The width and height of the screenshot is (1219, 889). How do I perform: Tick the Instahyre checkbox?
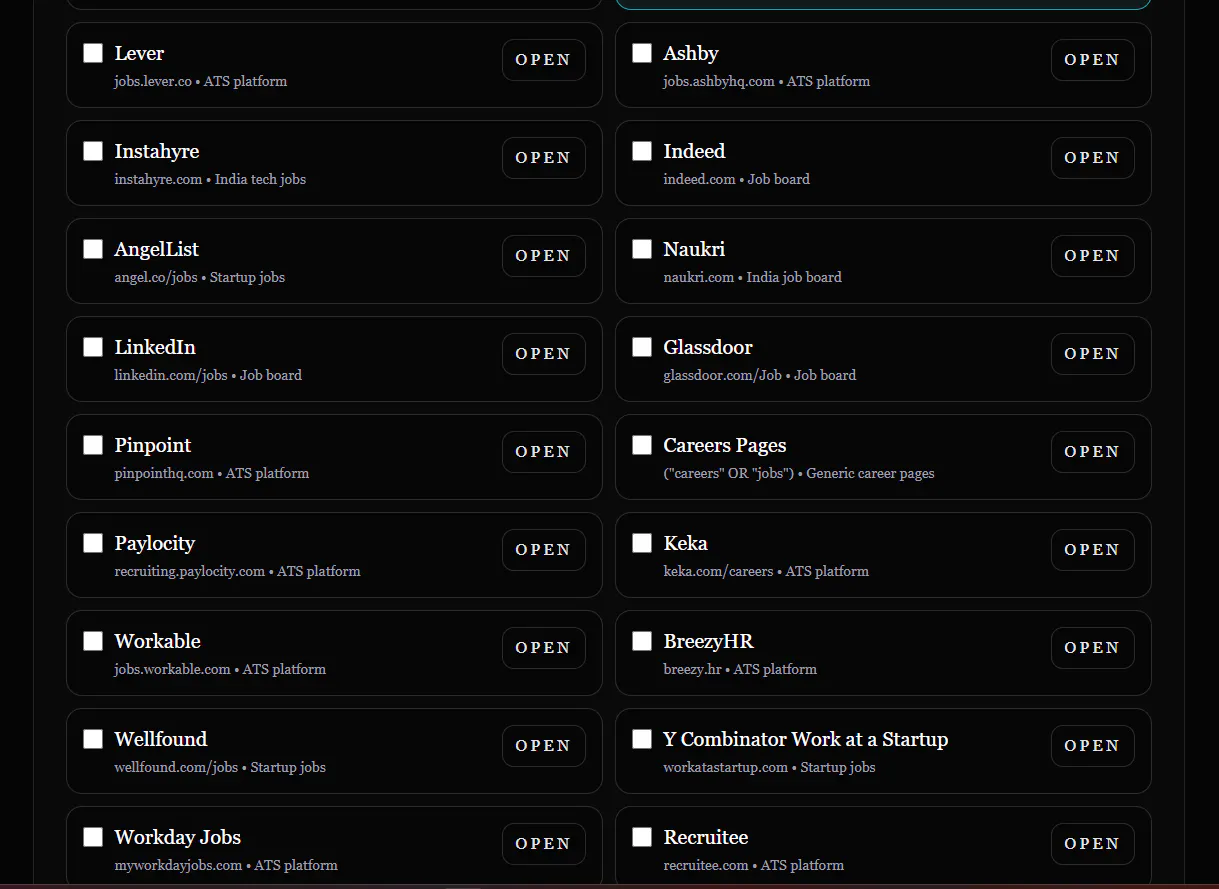(x=93, y=151)
